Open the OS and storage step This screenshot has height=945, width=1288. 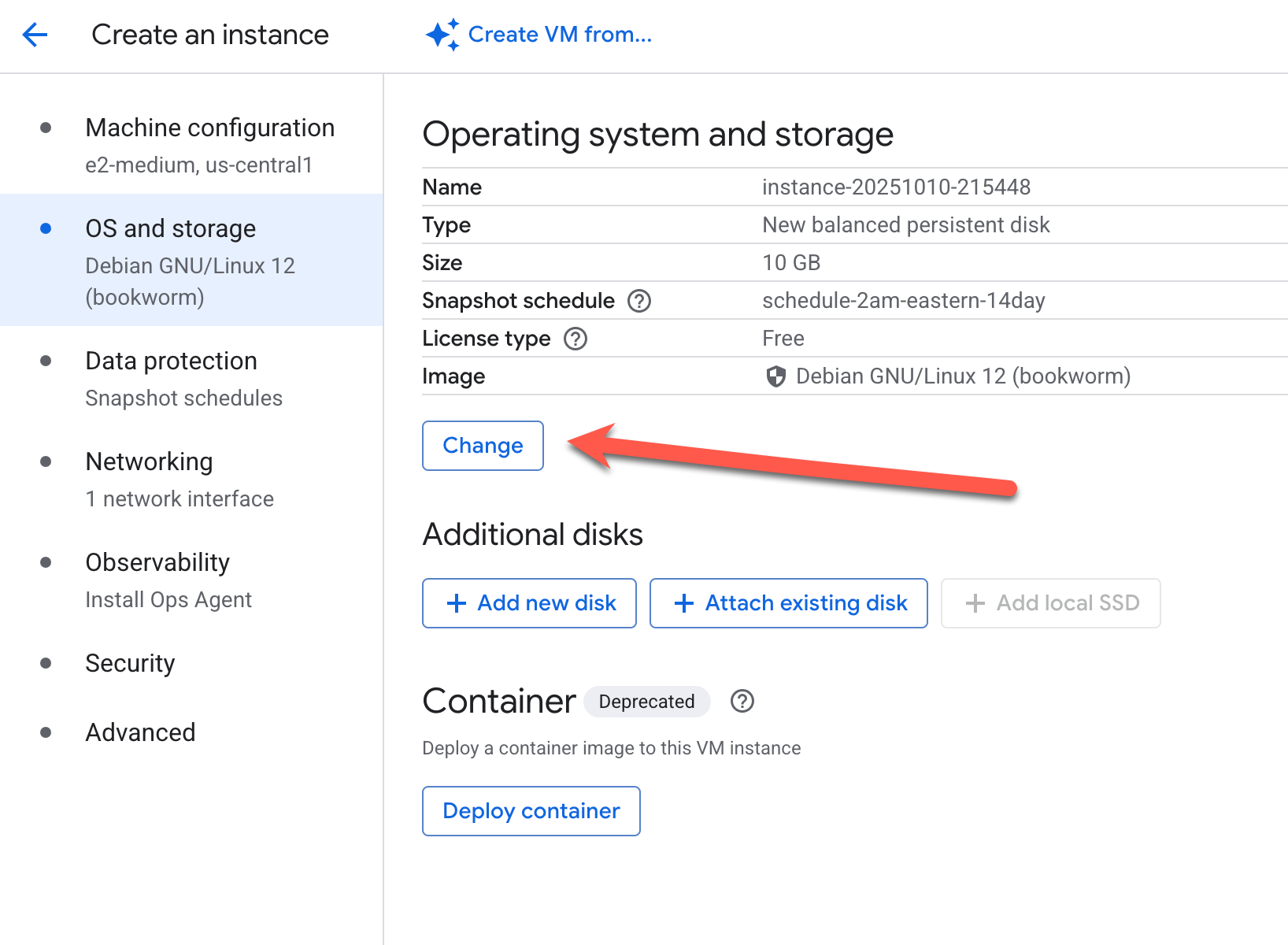pos(170,228)
